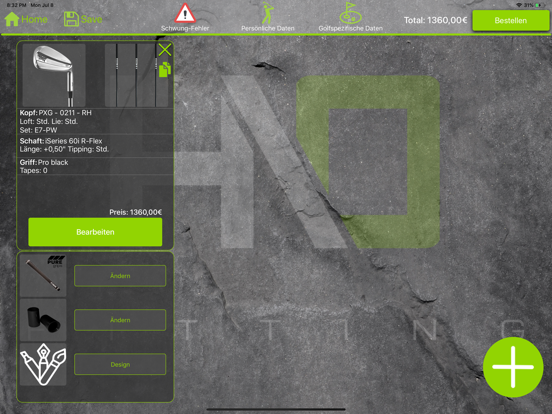Click Tapes: 0 line
552x414 pixels.
pos(33,171)
